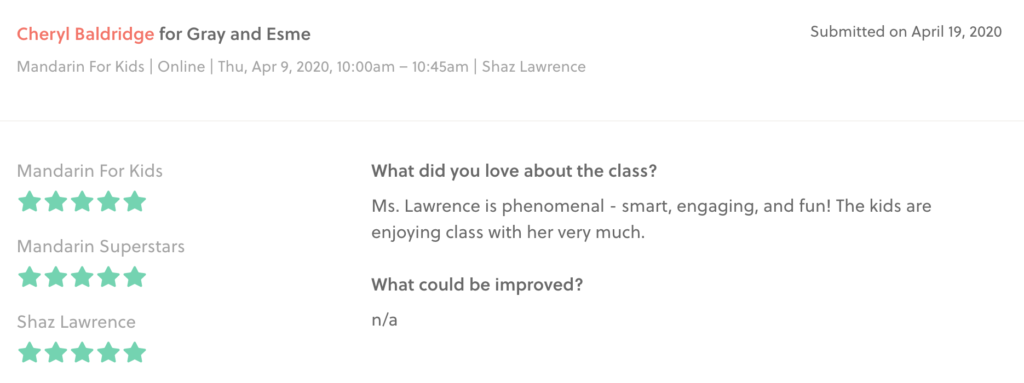The height and width of the screenshot is (383, 1024).
Task: Click 'Submitted on April 19, 2020' date text
Action: pyautogui.click(x=906, y=32)
